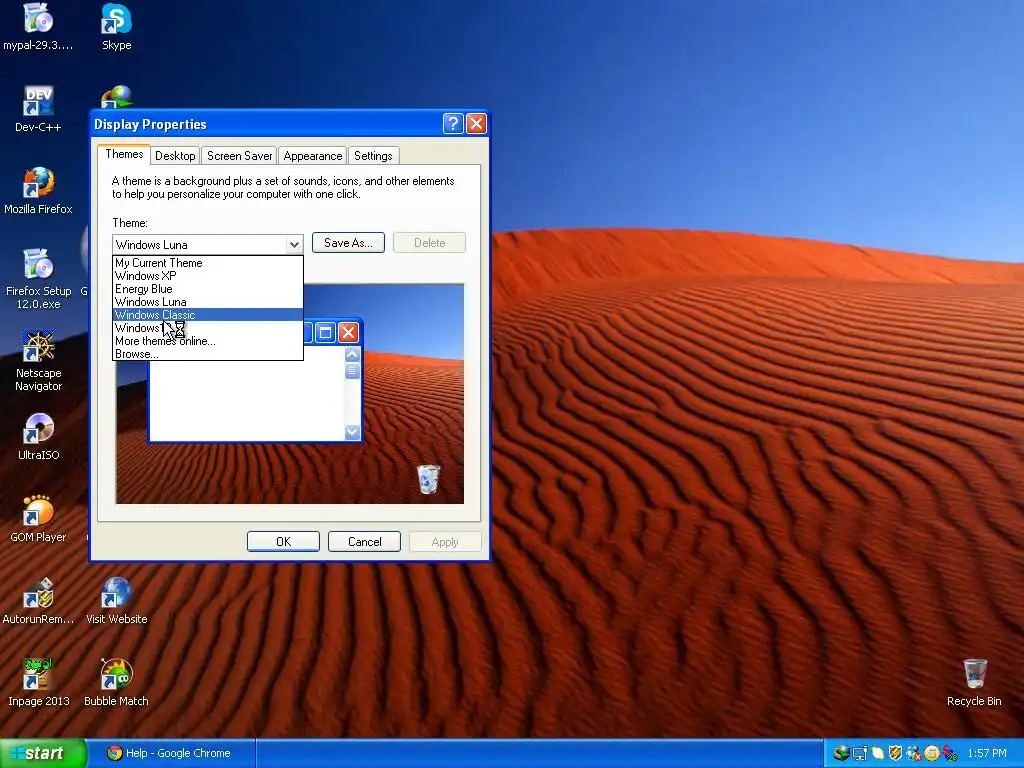This screenshot has width=1024, height=768.
Task: Switch to Help - Google Chrome taskbar window
Action: 171,753
